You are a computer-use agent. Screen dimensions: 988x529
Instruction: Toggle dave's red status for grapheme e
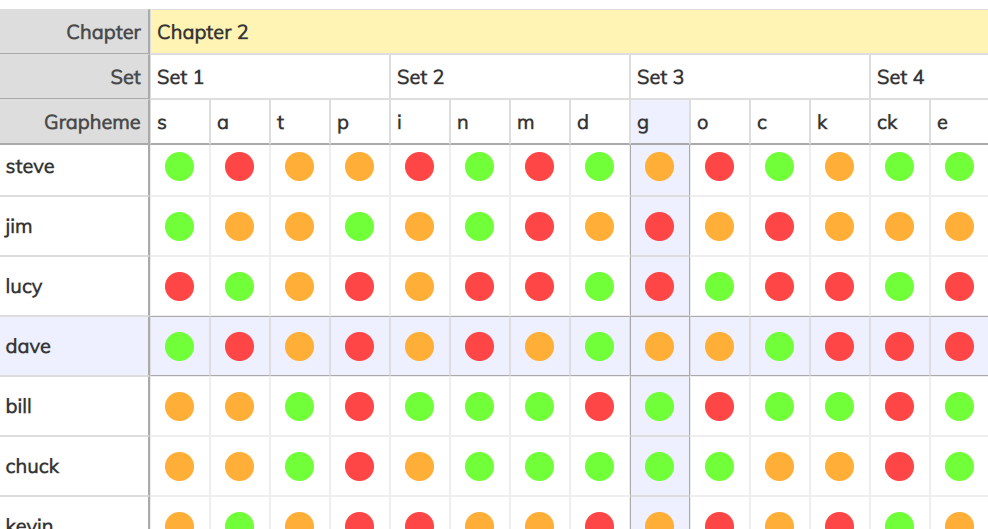(960, 346)
